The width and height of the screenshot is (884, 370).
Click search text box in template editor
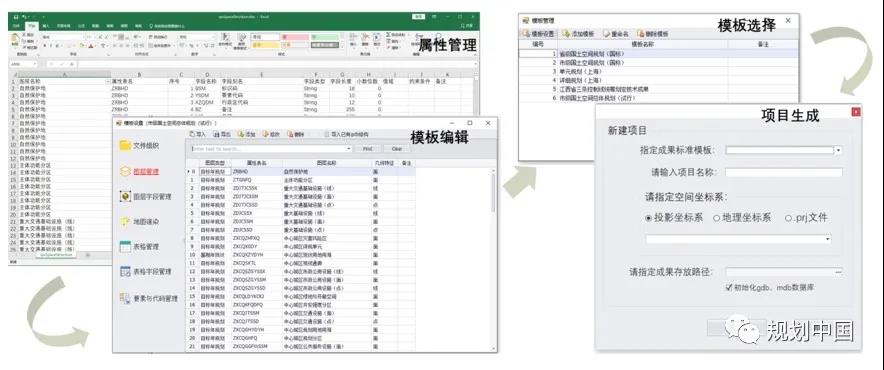[268, 149]
